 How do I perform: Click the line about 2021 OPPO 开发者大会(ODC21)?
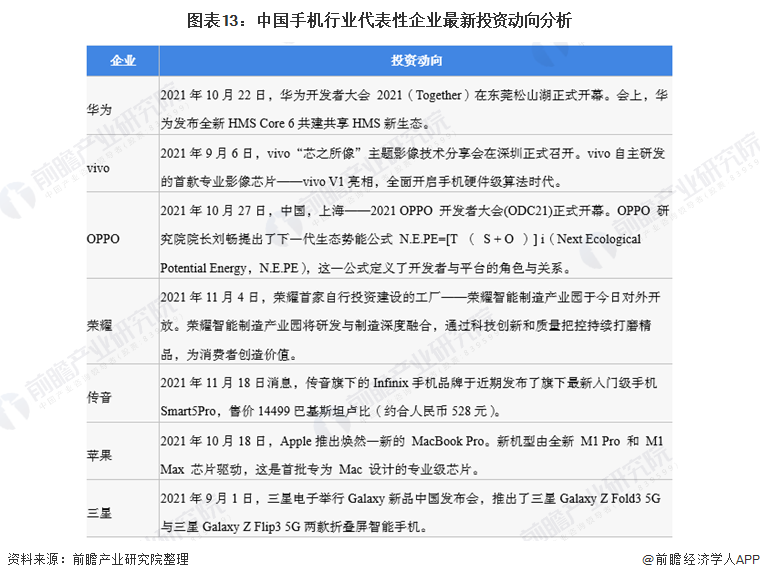tap(415, 211)
